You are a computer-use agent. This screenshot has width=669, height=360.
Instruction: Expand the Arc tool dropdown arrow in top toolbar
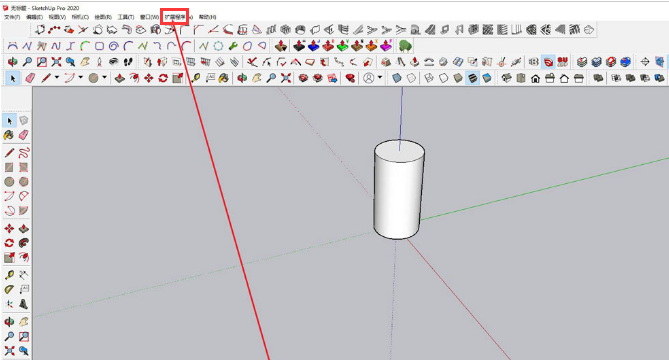80,78
